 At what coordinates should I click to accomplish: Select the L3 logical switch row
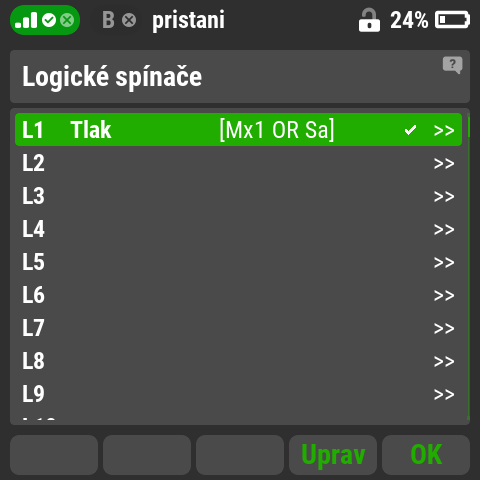[x=238, y=196]
